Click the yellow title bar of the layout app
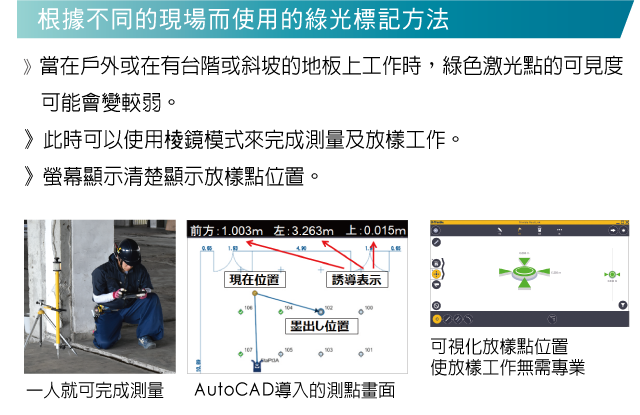640x415 pixels. click(529, 222)
